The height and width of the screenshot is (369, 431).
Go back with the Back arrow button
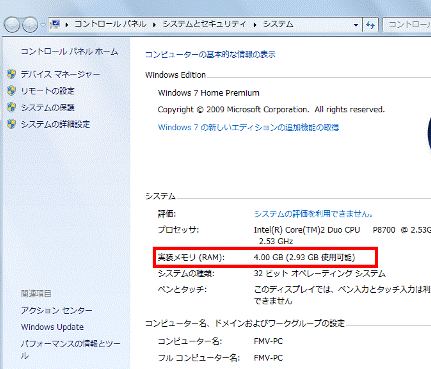11,24
